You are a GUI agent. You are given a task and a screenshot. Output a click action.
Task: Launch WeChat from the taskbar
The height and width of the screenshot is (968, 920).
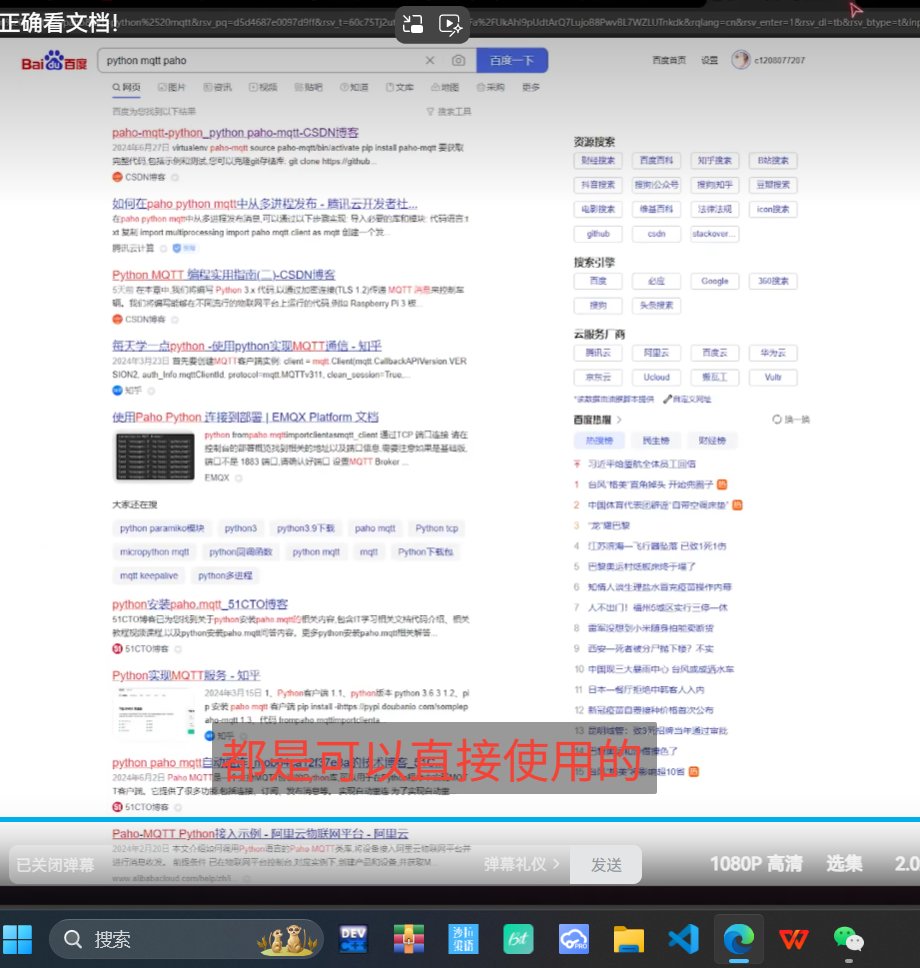coord(847,939)
